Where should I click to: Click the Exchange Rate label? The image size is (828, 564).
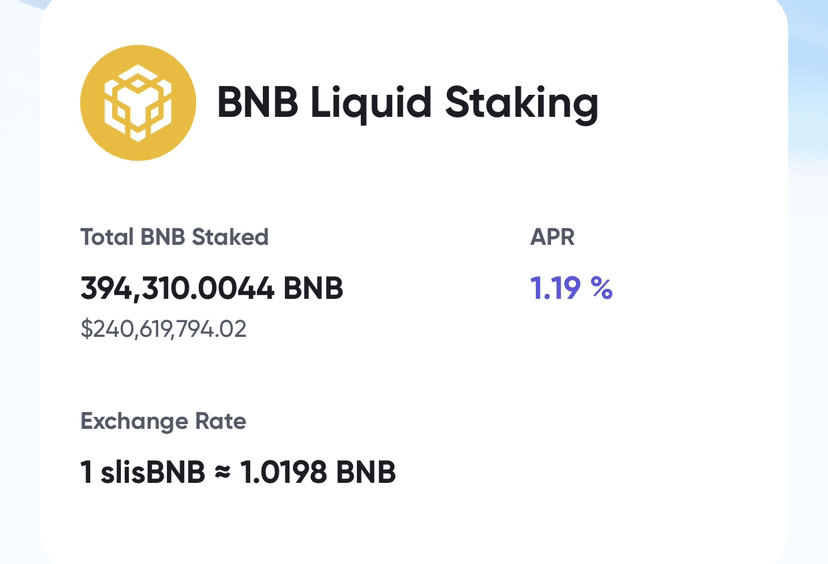163,421
